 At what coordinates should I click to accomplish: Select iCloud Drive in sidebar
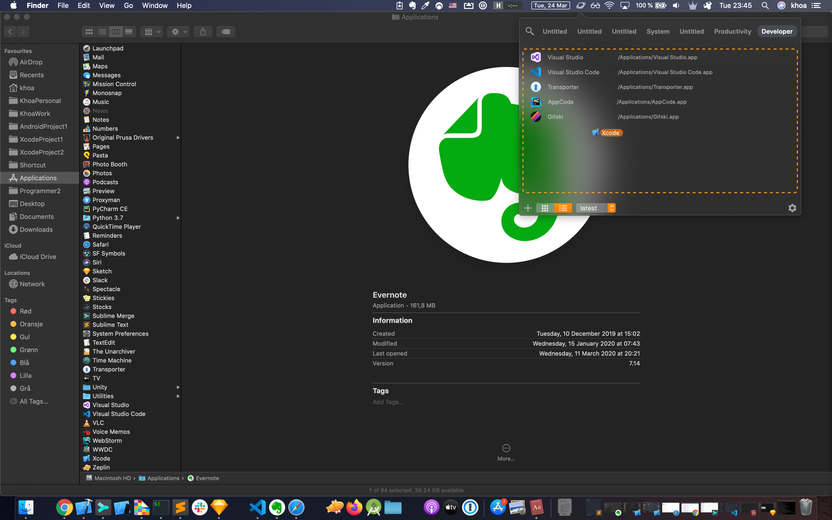(39, 257)
